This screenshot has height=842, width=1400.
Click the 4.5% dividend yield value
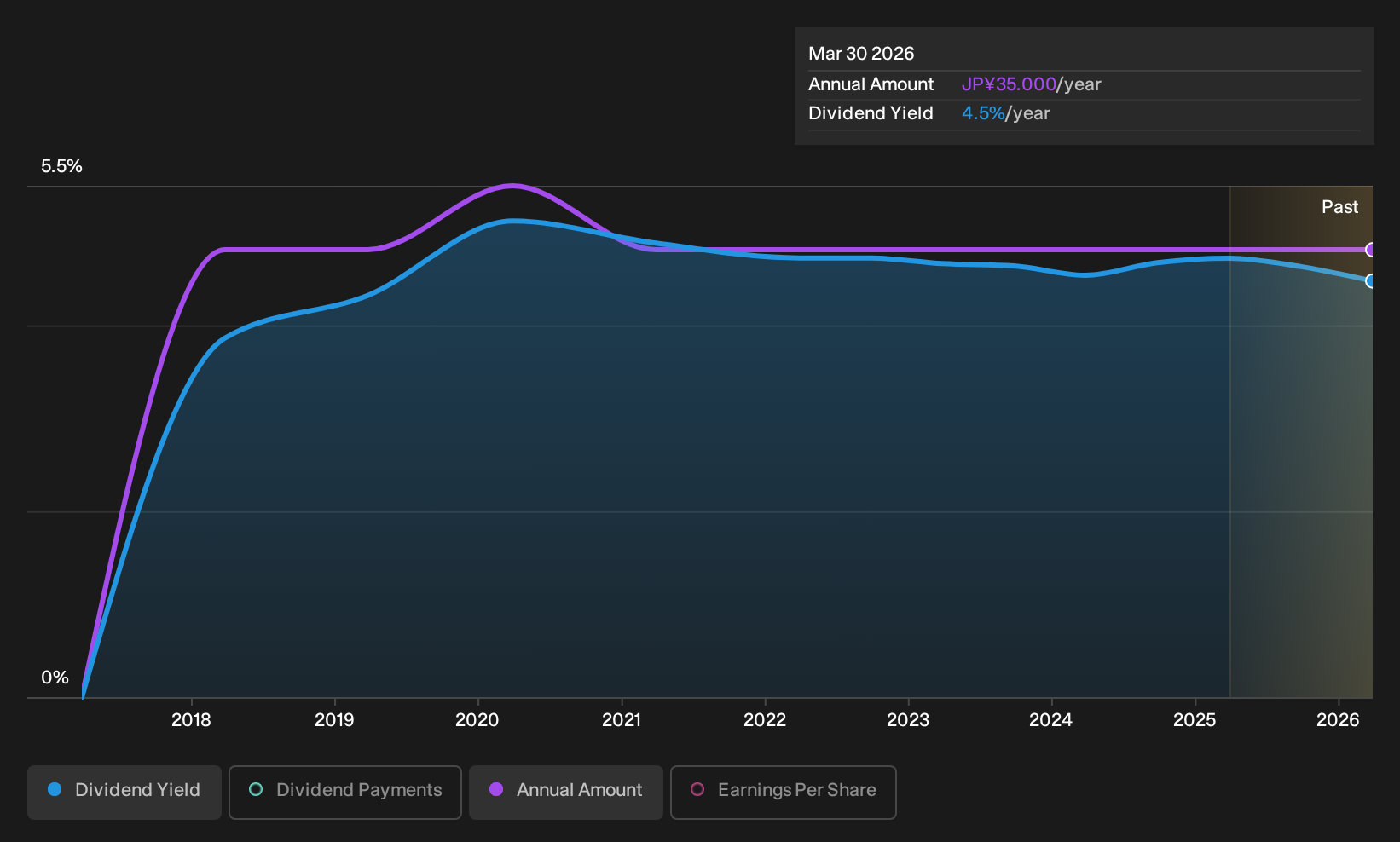983,113
